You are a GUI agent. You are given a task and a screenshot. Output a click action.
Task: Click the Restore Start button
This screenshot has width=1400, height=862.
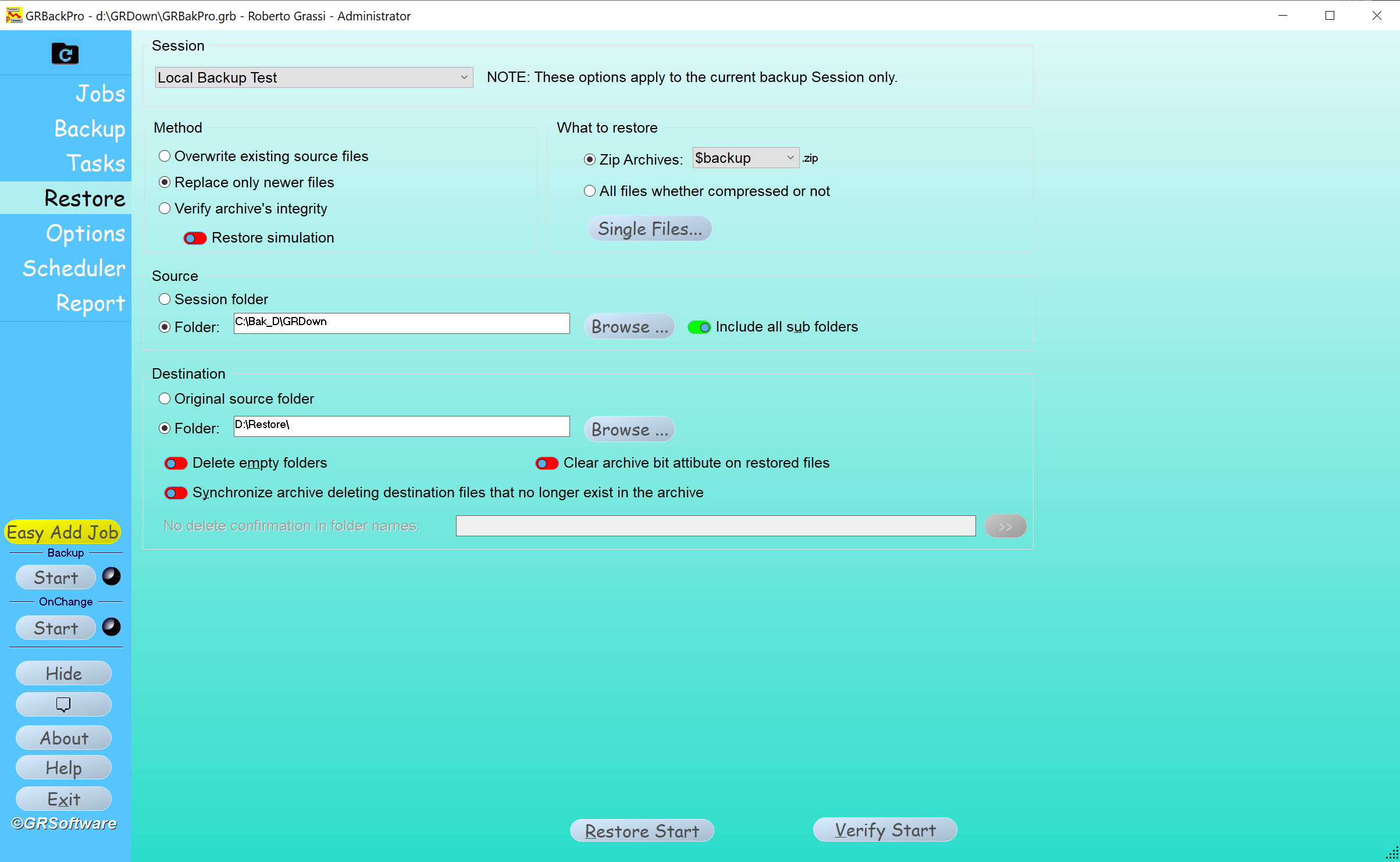[642, 830]
